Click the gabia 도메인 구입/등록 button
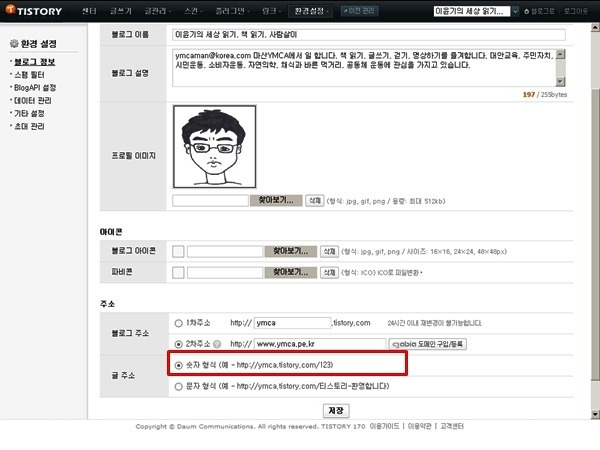Image resolution: width=600 pixels, height=450 pixels. pos(427,344)
